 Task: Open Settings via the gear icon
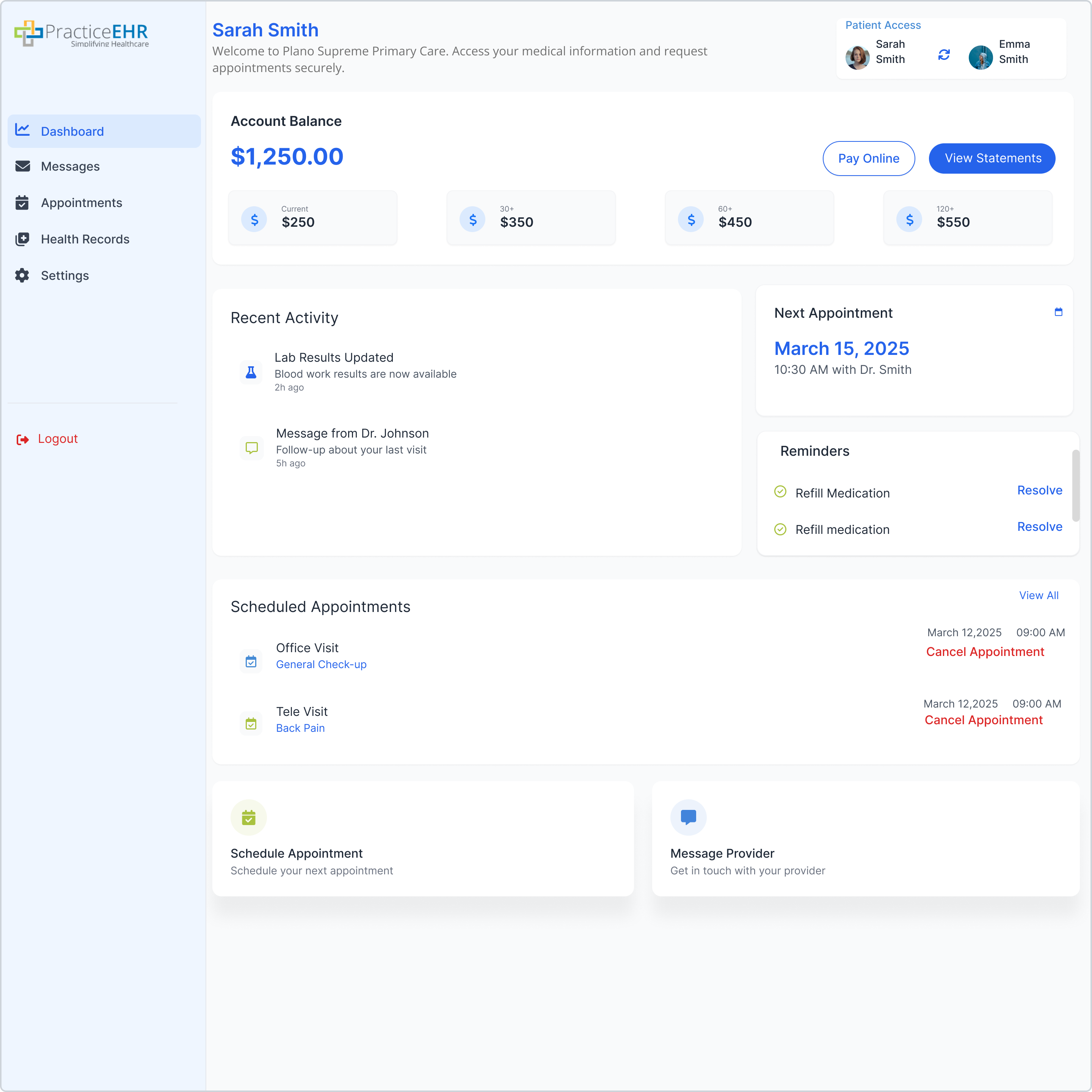pyautogui.click(x=22, y=275)
